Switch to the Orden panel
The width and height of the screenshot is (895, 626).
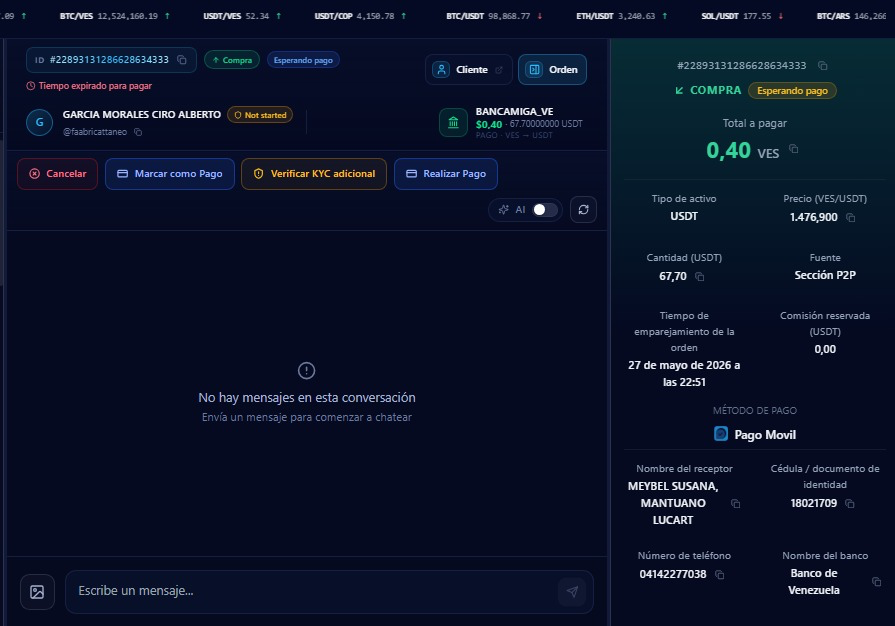click(x=552, y=70)
